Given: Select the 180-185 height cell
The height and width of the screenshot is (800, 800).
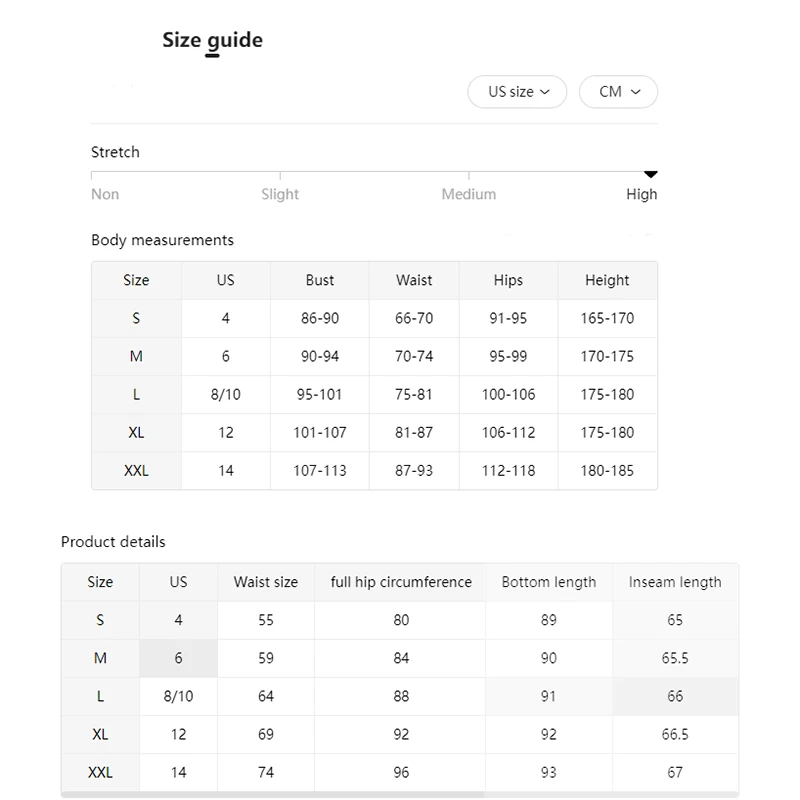Looking at the screenshot, I should tap(607, 470).
